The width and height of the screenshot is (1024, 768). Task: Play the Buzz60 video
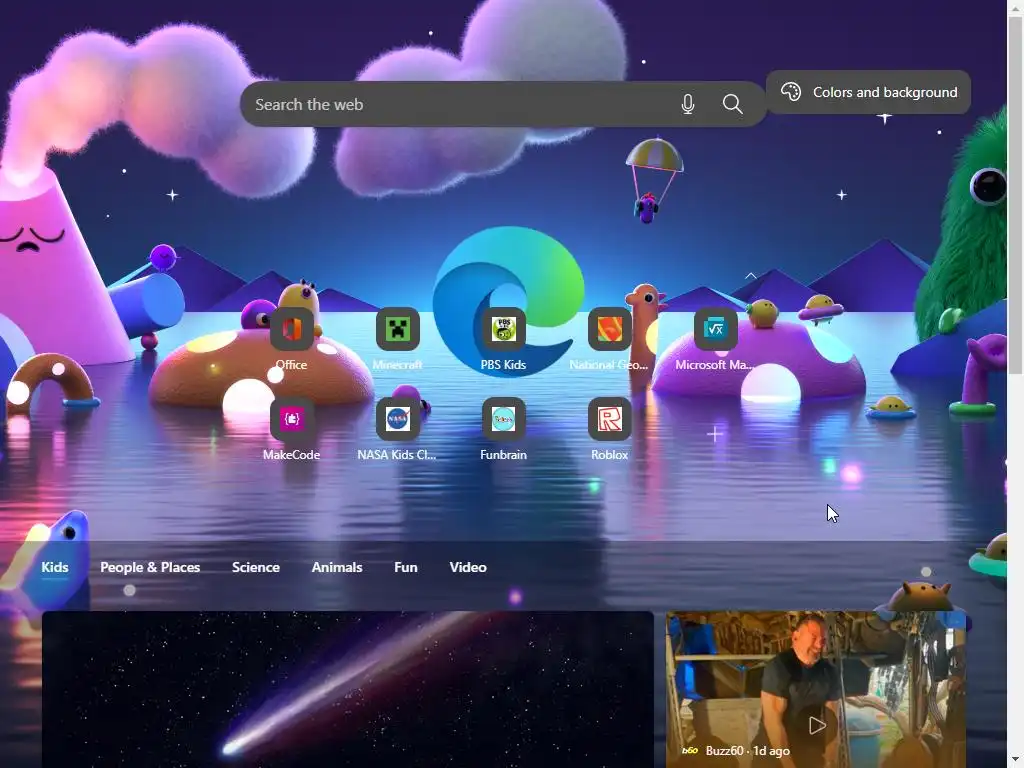click(x=816, y=725)
